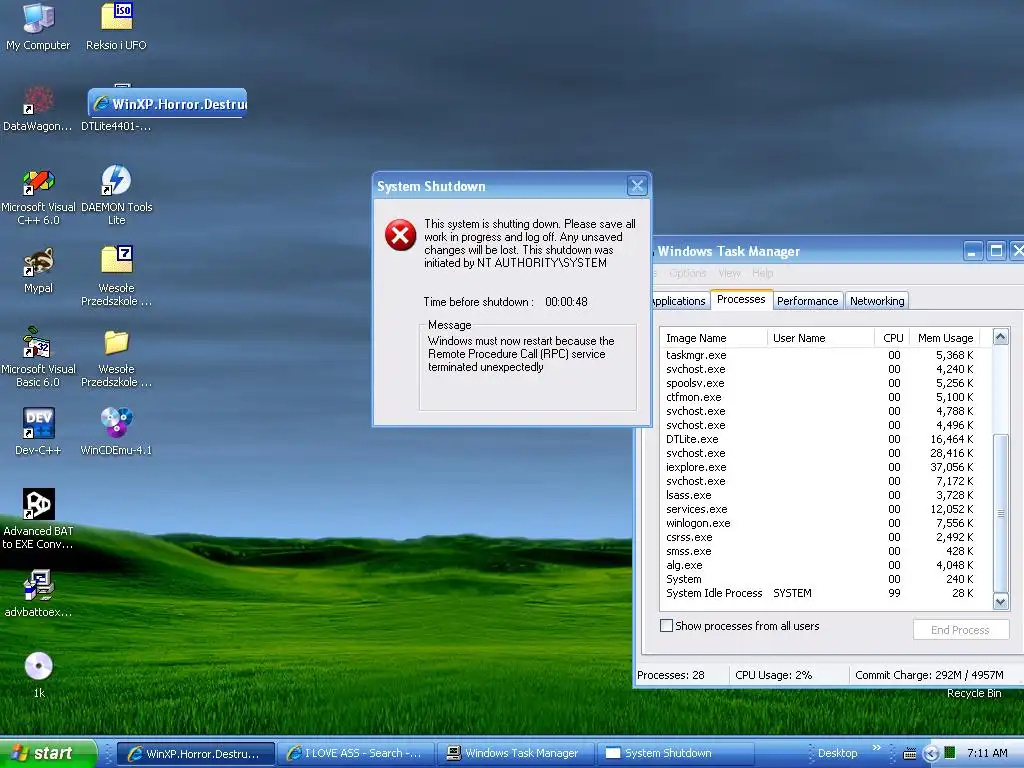This screenshot has height=768, width=1024.
Task: Close the System Shutdown dialog
Action: 637,186
